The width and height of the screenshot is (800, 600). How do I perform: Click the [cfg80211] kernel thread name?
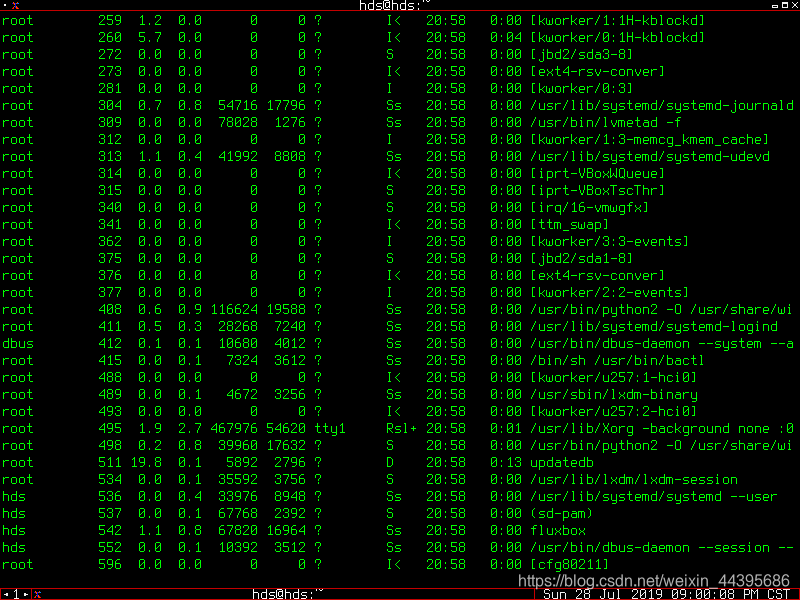click(569, 565)
